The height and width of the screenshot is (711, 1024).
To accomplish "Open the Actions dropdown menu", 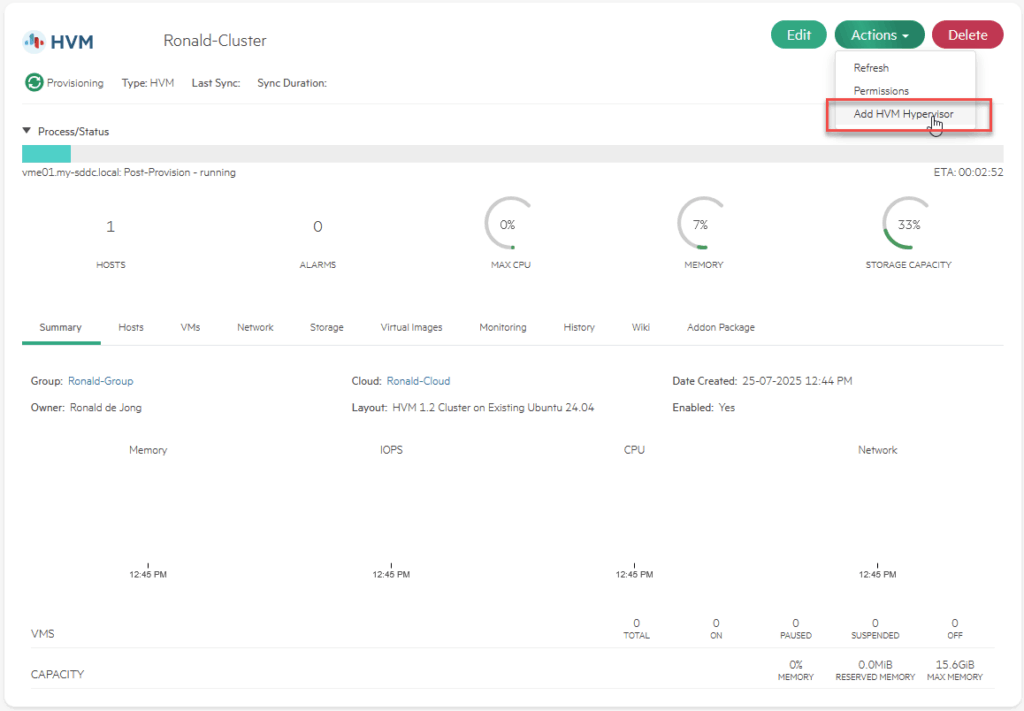I will click(879, 35).
